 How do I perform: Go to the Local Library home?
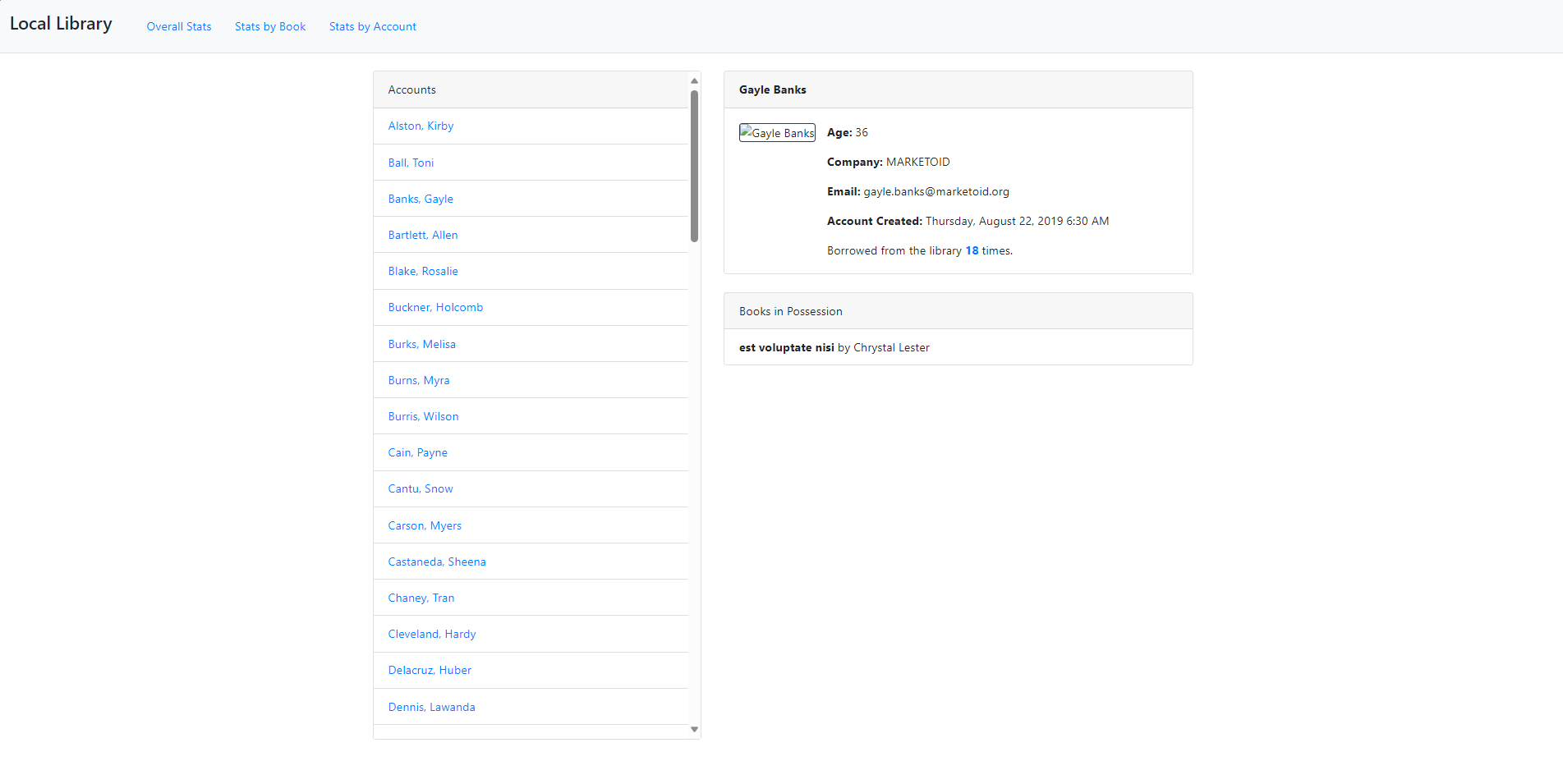[x=61, y=23]
